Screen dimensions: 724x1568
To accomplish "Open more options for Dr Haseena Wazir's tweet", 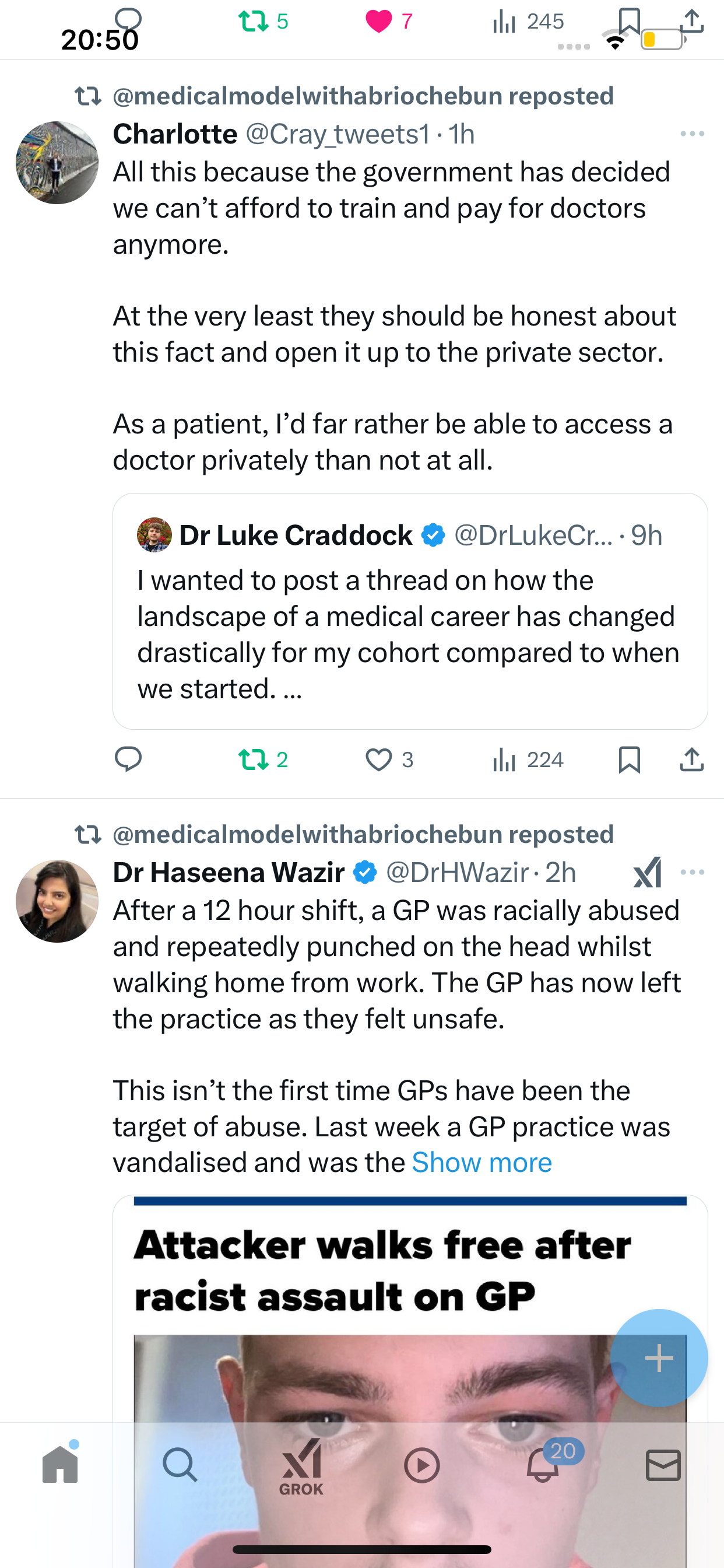I will coord(693,872).
